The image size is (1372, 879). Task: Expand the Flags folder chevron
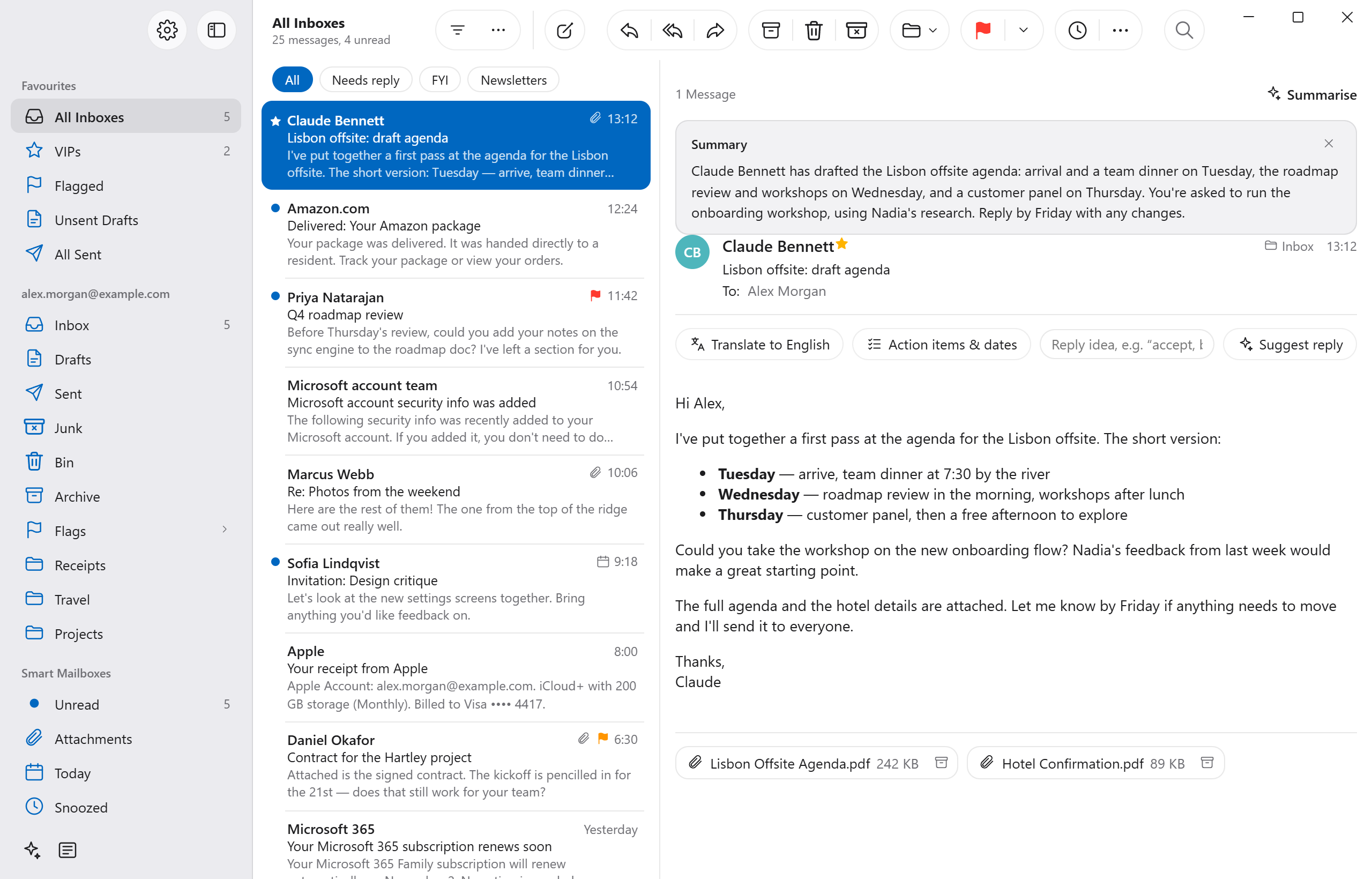[225, 529]
